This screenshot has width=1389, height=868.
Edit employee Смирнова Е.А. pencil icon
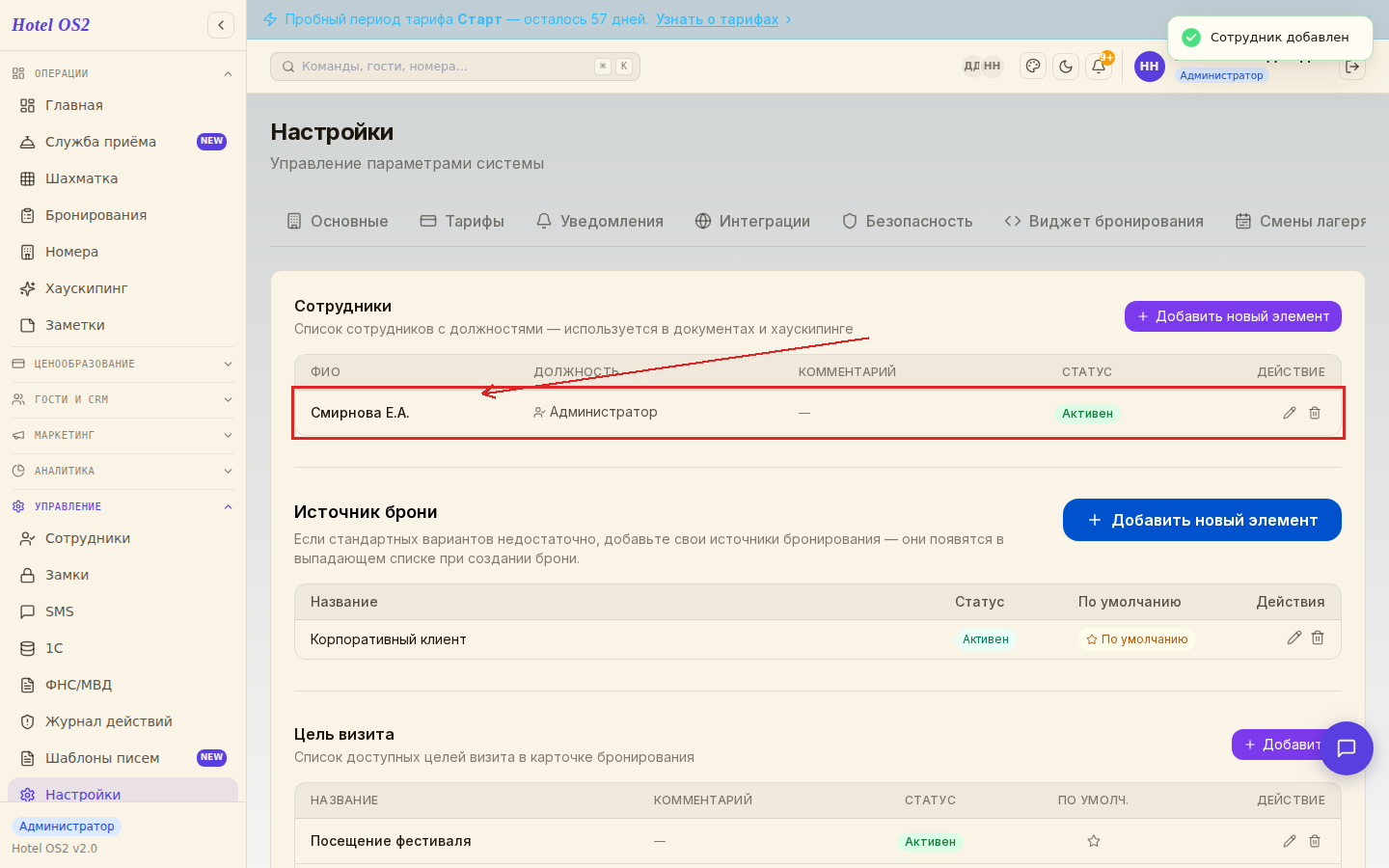click(1290, 413)
